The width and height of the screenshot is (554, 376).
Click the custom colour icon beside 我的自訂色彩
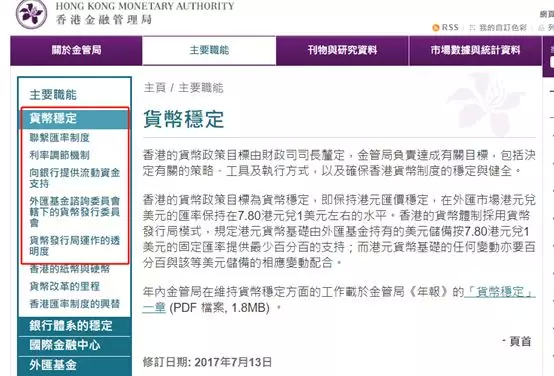coord(472,28)
